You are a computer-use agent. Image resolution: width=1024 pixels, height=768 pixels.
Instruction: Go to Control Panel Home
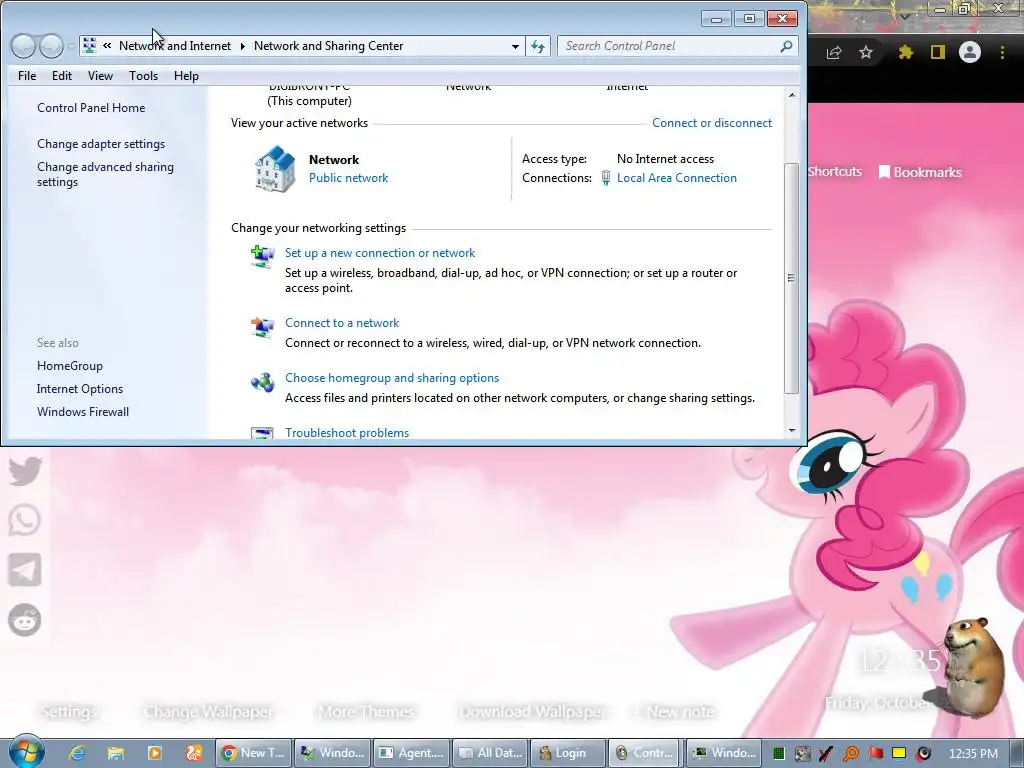point(91,108)
